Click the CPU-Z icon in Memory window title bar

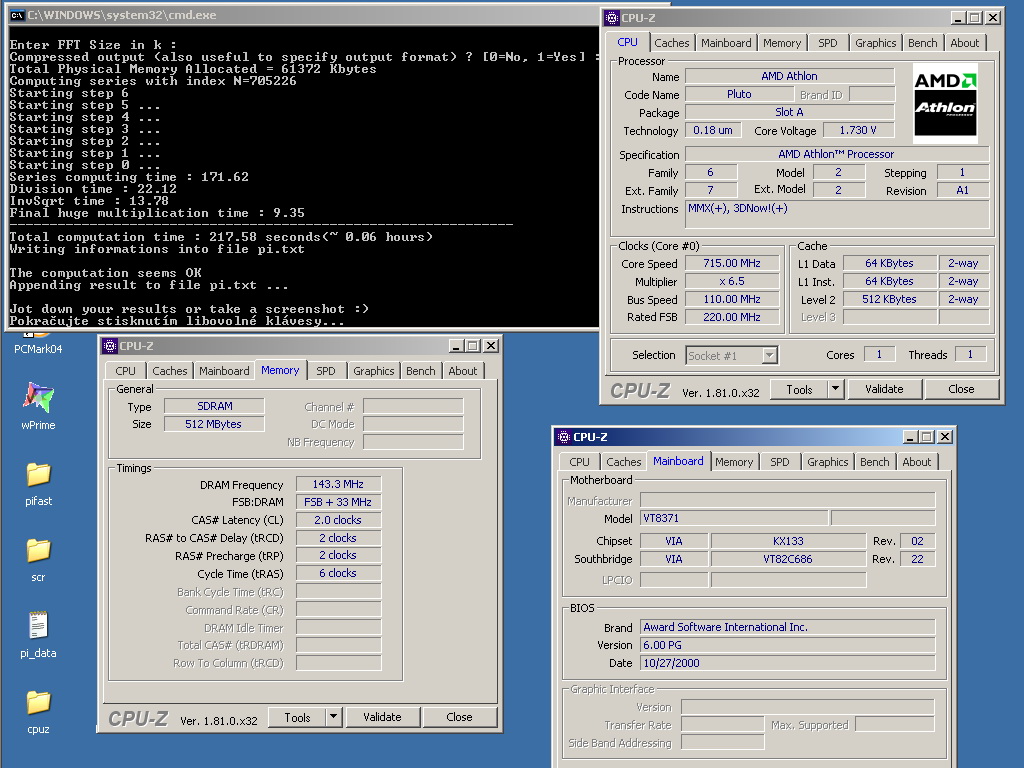(x=110, y=345)
